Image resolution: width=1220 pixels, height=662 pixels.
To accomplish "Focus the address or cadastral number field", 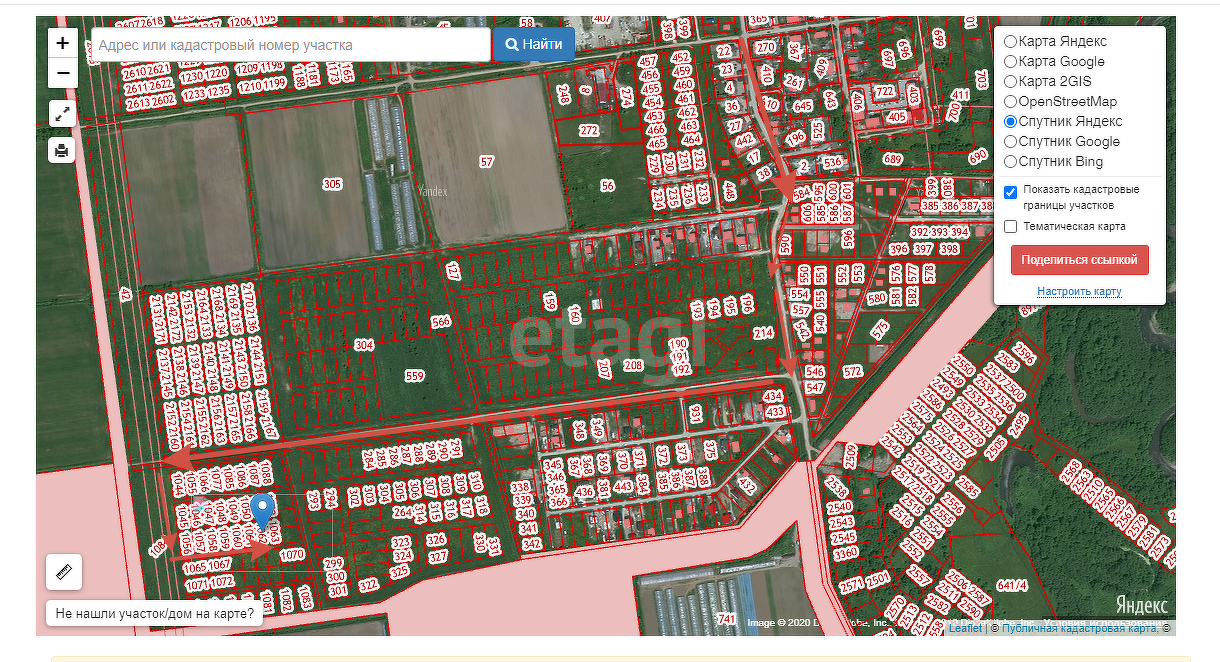I will point(290,45).
